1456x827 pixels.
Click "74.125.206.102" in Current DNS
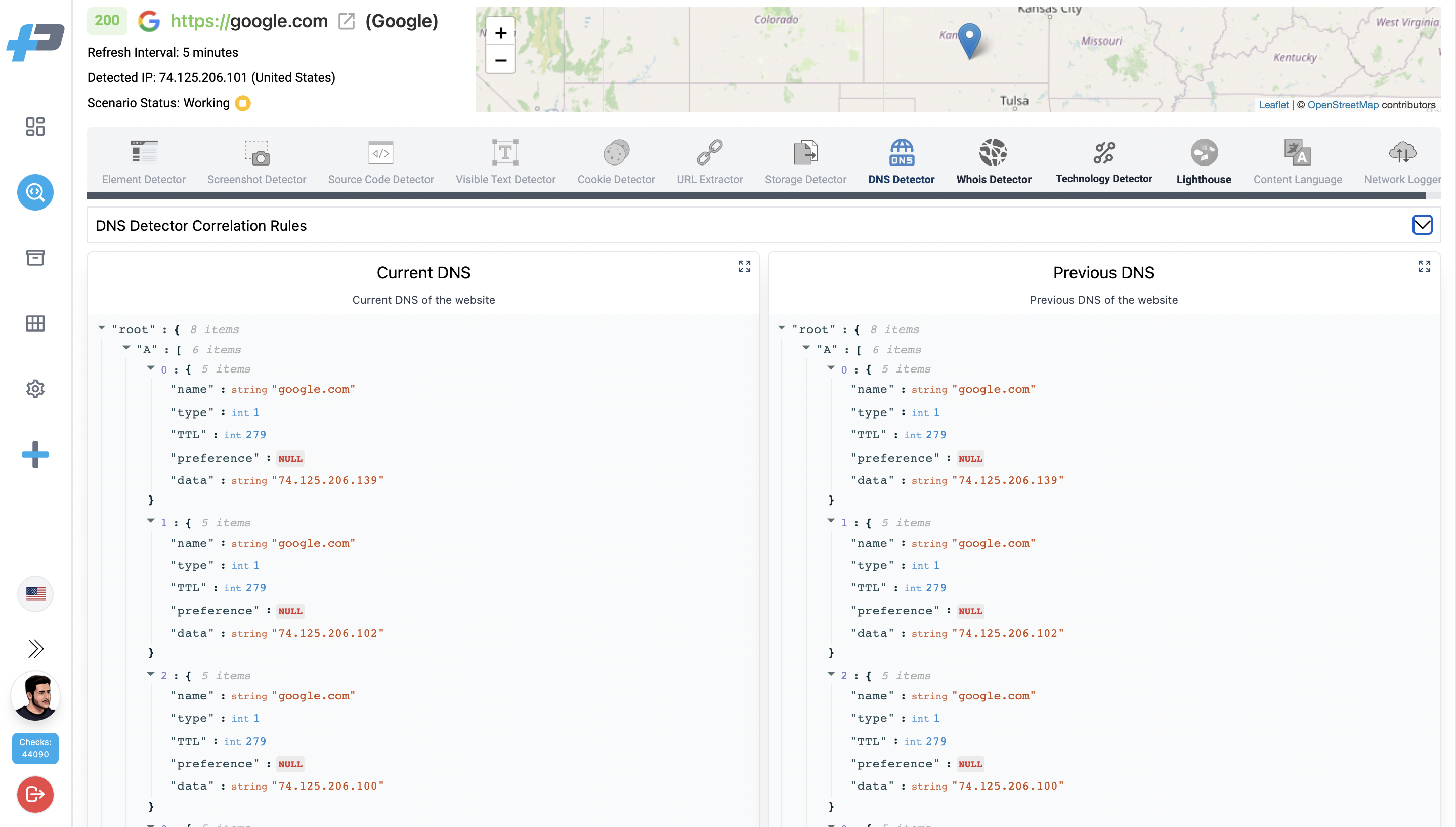point(327,633)
